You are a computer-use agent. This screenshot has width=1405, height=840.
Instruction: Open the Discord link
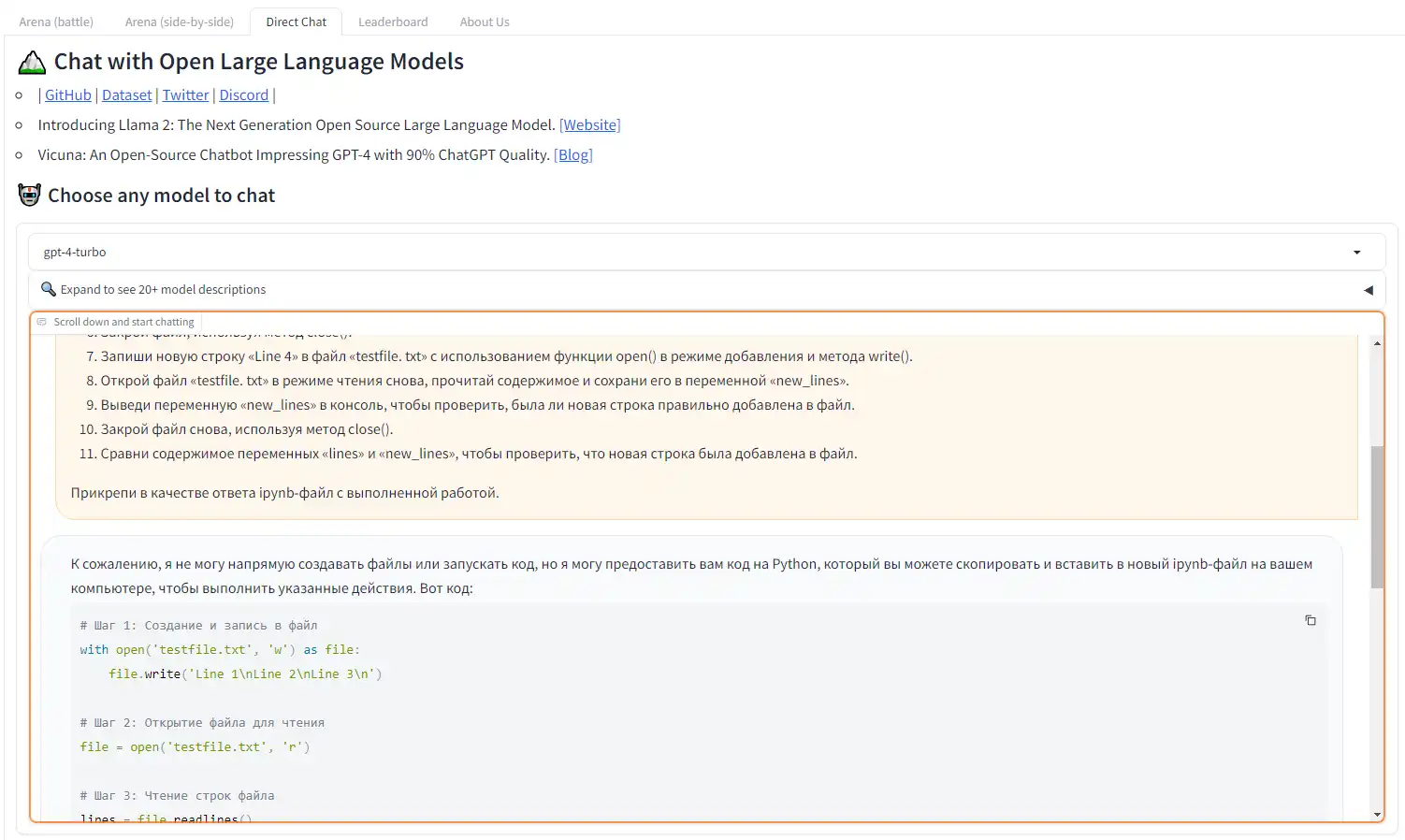243,95
